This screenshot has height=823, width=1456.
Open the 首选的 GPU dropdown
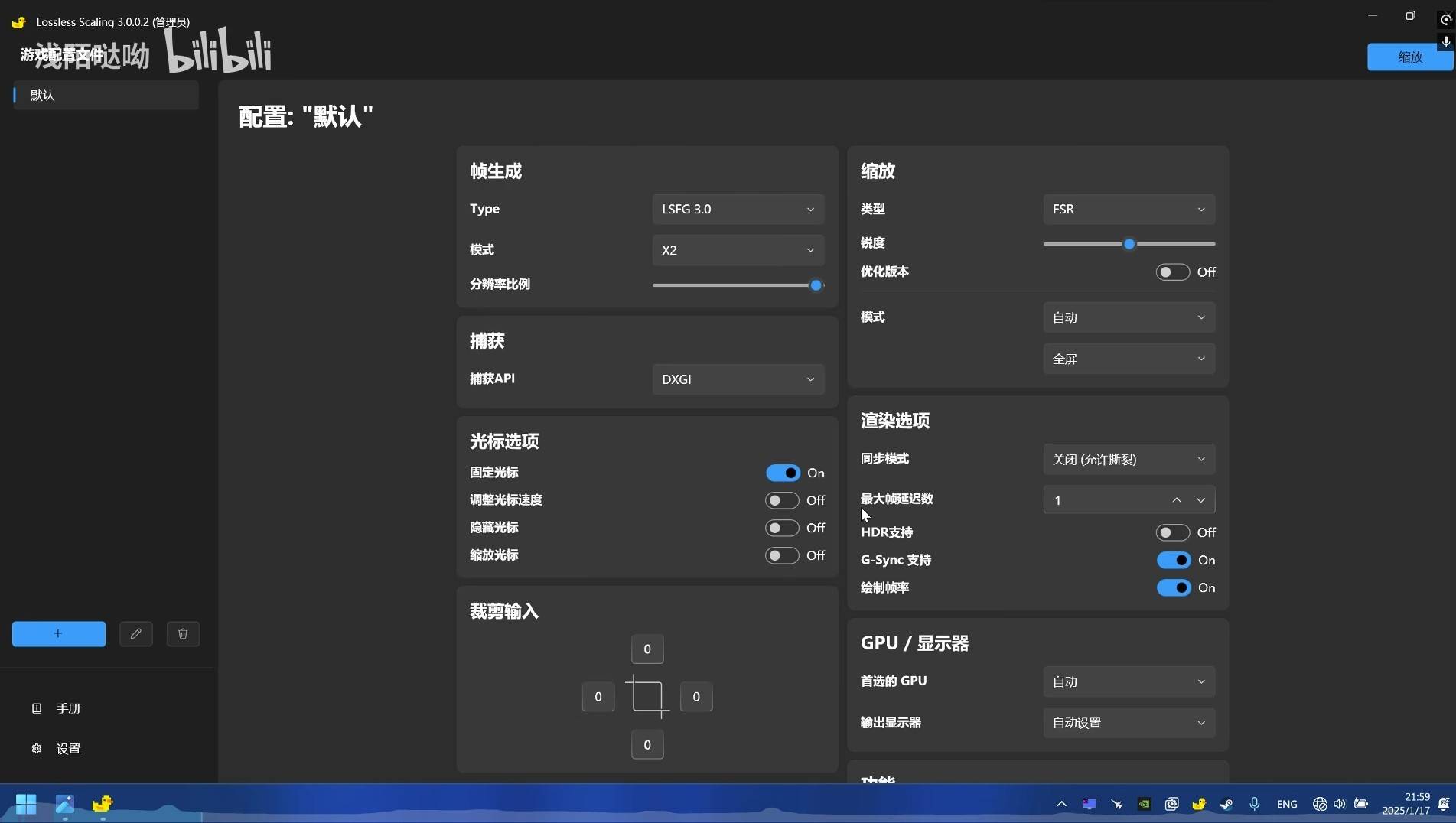pos(1129,682)
